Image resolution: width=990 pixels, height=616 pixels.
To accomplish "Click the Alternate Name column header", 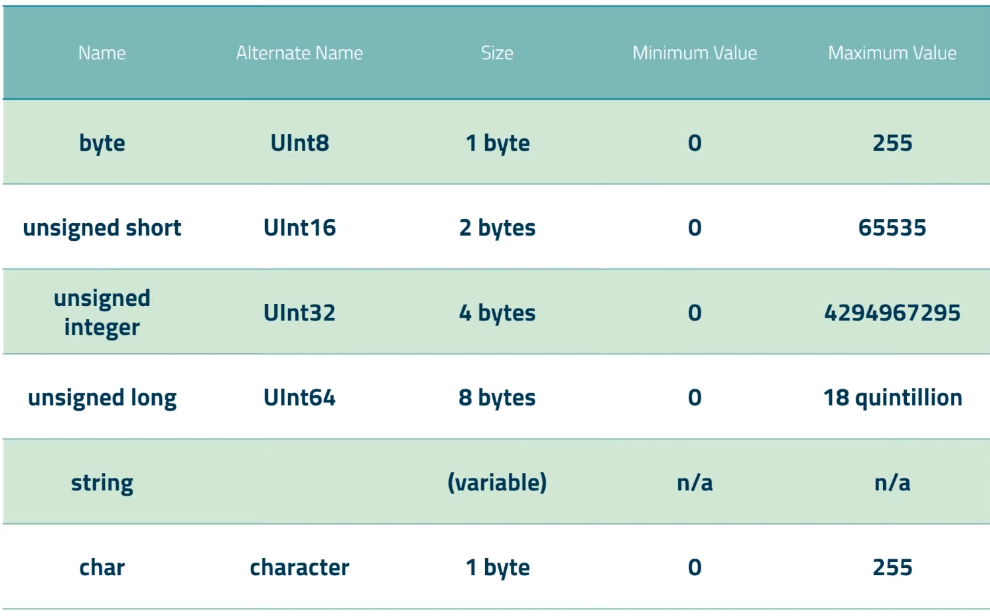I will coord(299,54).
